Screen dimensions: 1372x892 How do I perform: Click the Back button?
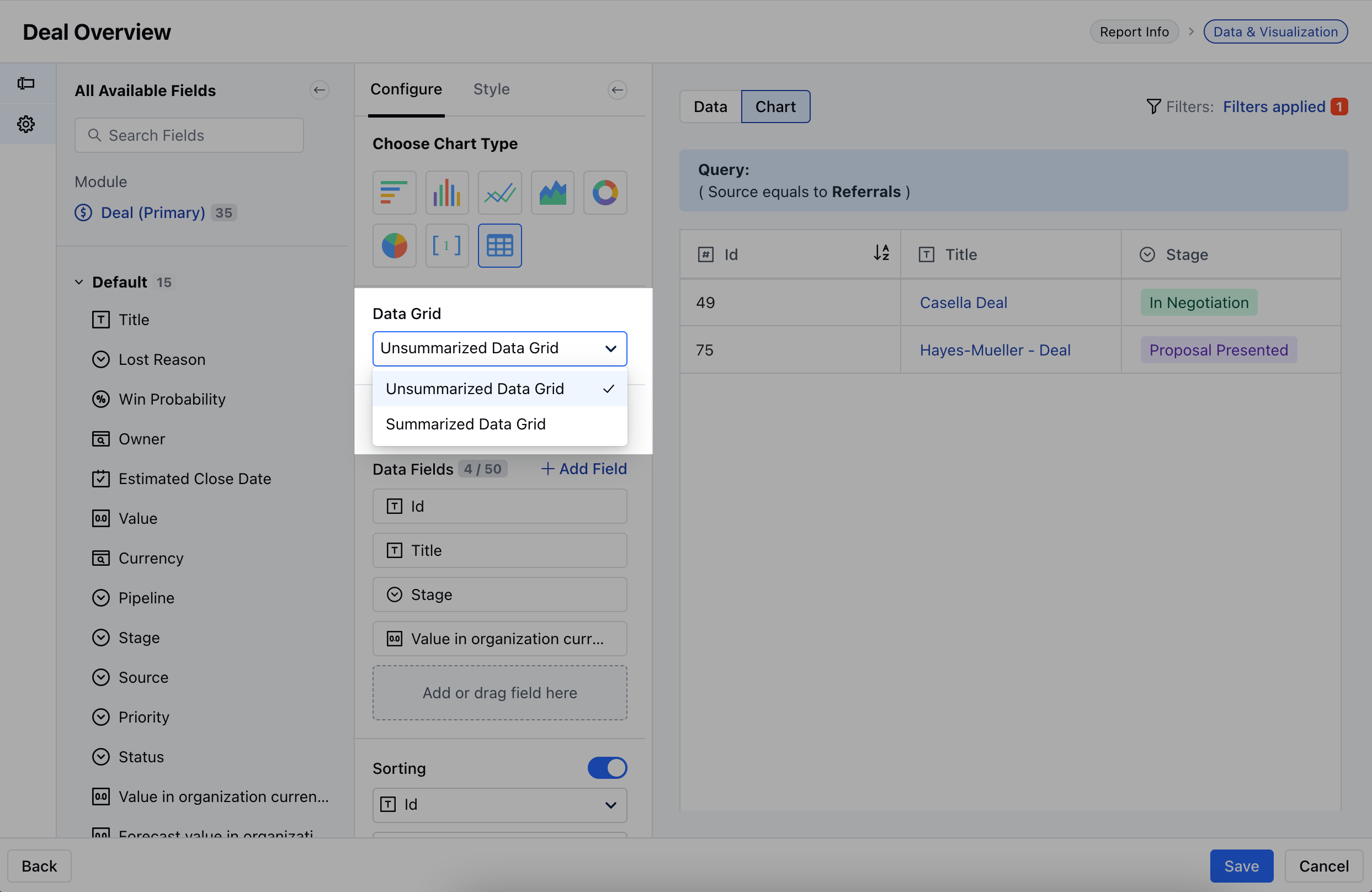tap(39, 866)
